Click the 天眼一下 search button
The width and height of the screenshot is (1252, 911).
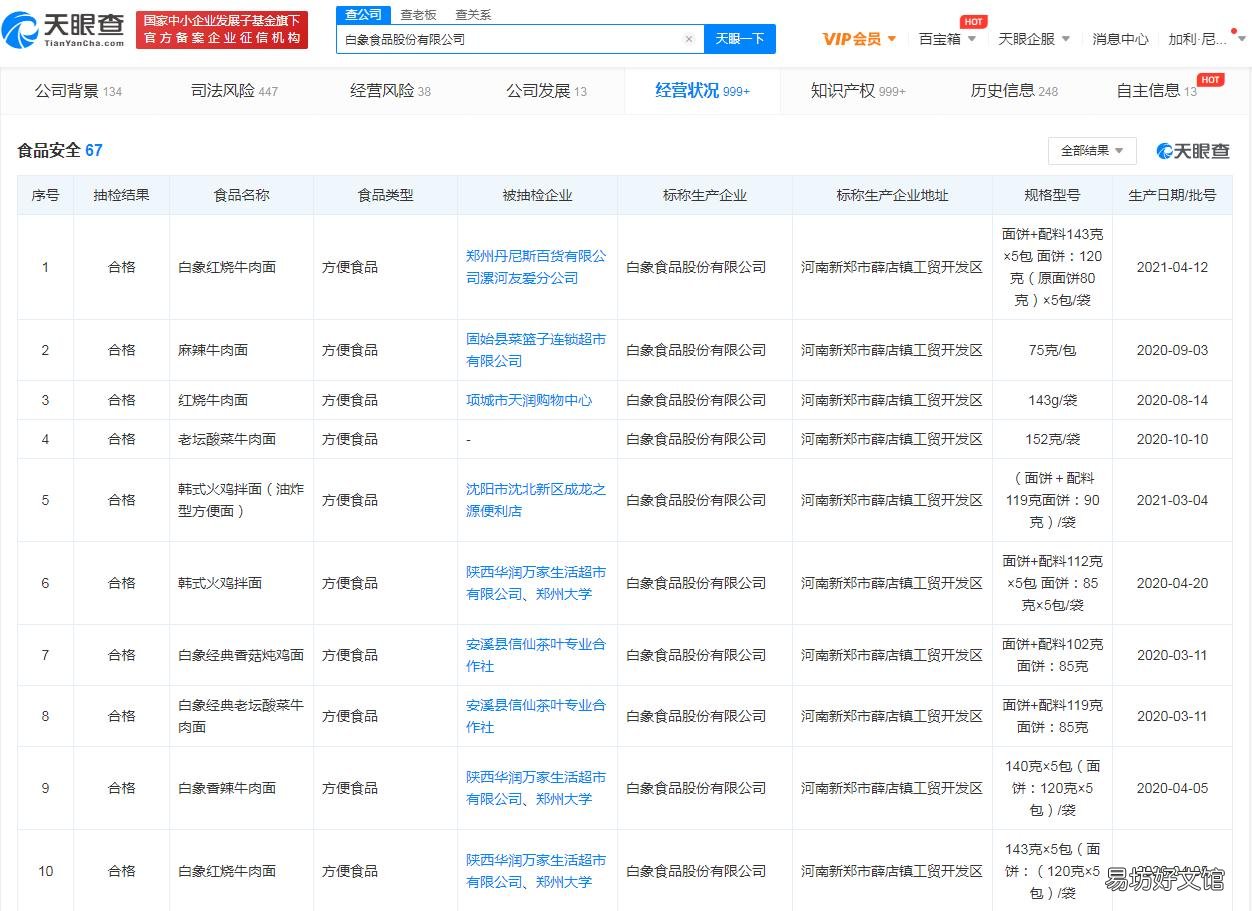tap(740, 39)
